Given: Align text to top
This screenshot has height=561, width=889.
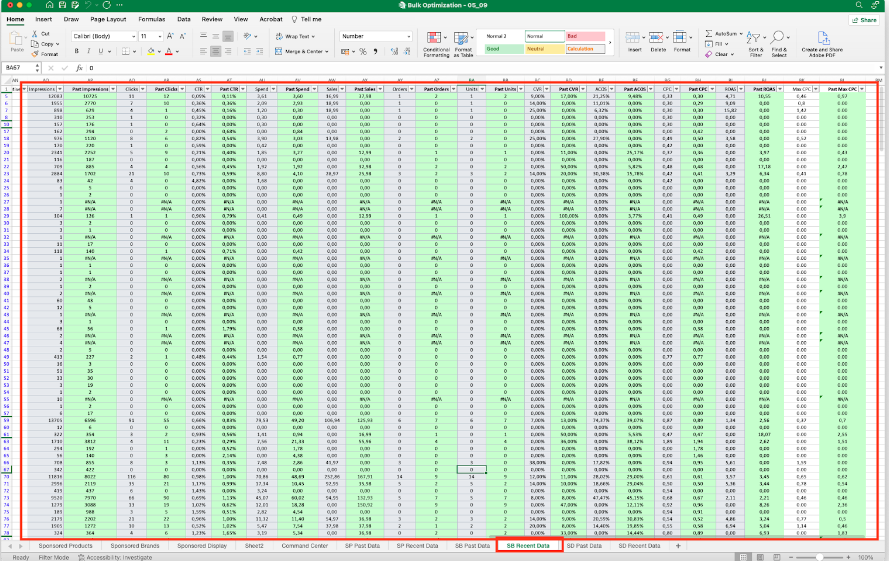Looking at the screenshot, I should tap(203, 36).
